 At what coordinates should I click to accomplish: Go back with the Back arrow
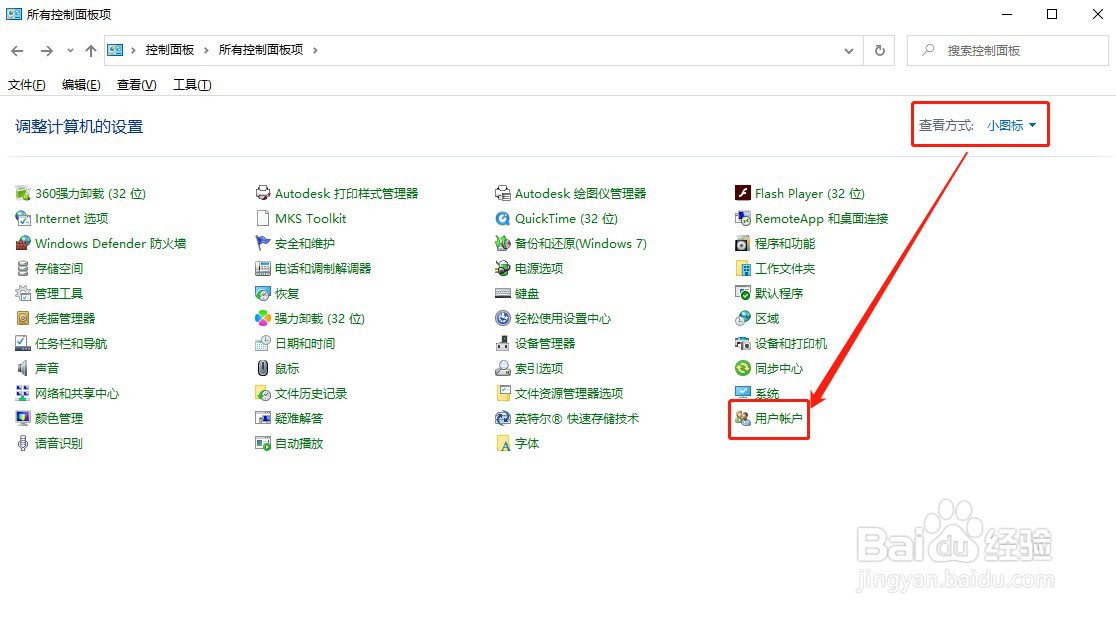tap(18, 51)
